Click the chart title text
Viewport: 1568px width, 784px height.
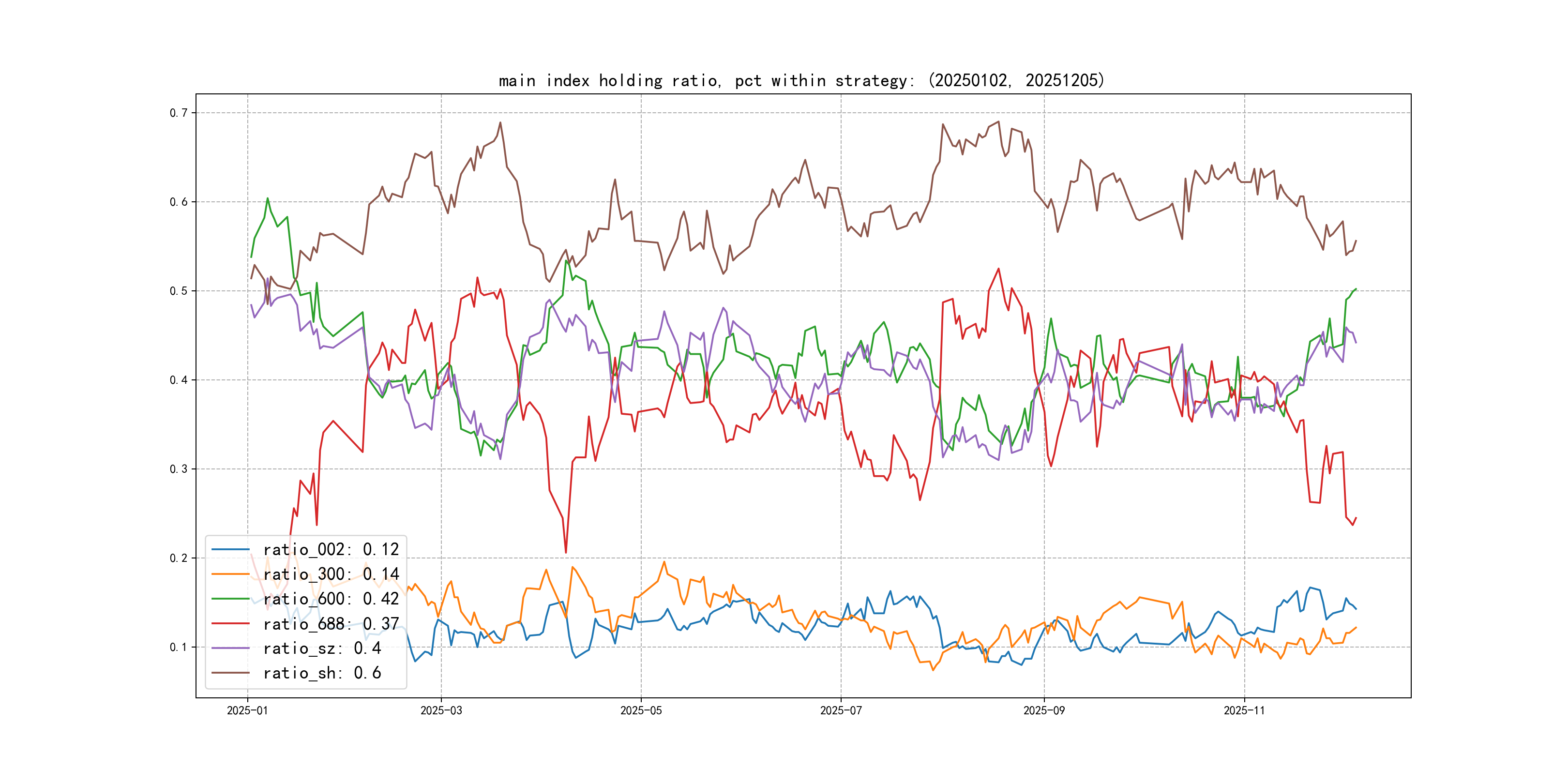point(801,80)
